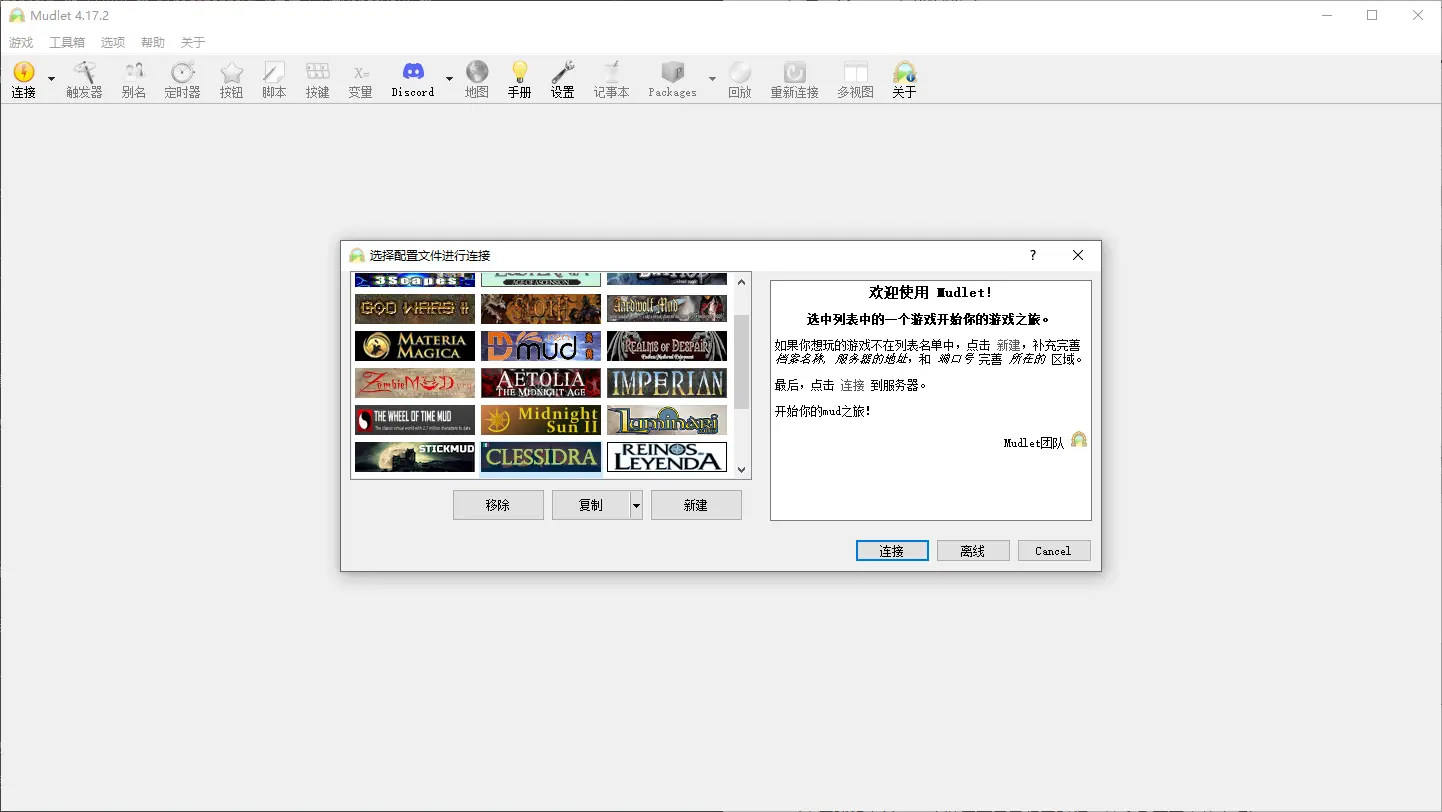Select the Luminari profile
Image resolution: width=1442 pixels, height=812 pixels.
(x=667, y=420)
